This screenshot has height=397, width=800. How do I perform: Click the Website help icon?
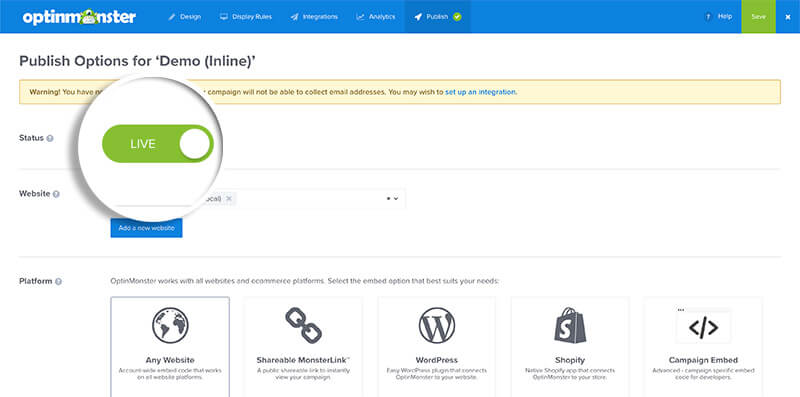coord(56,194)
